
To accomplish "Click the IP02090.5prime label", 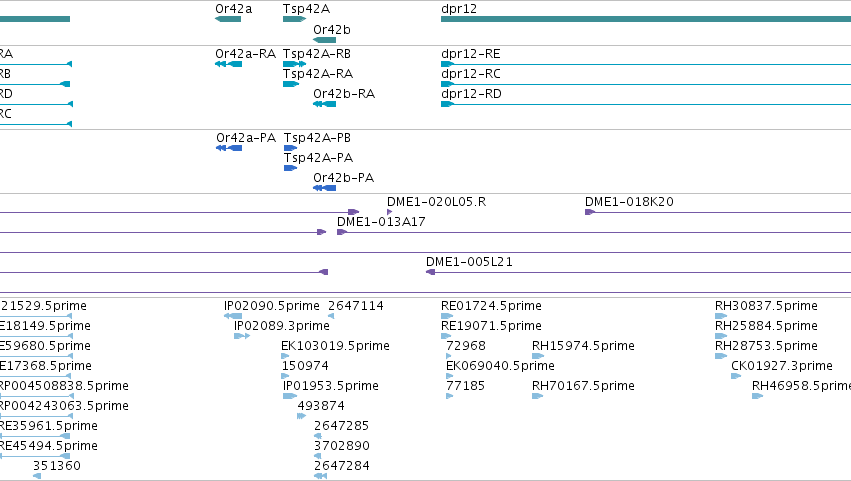I will tap(271, 306).
